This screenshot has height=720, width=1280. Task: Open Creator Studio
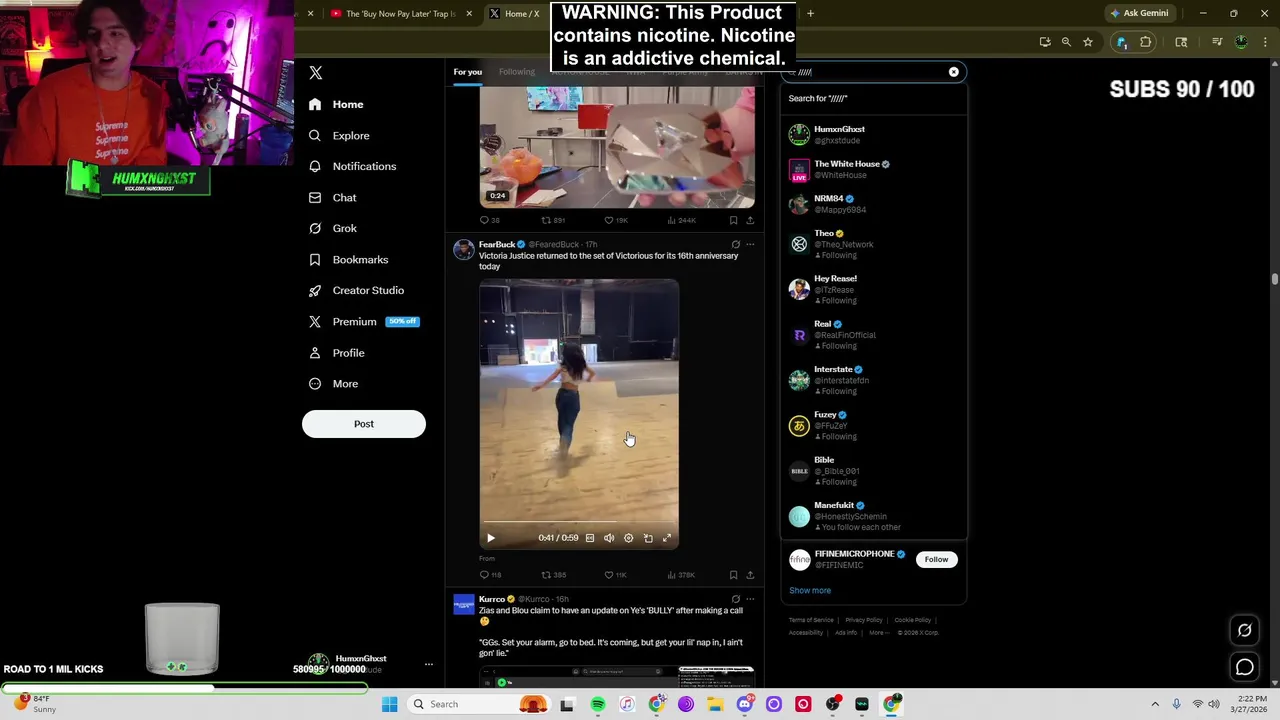point(356,290)
